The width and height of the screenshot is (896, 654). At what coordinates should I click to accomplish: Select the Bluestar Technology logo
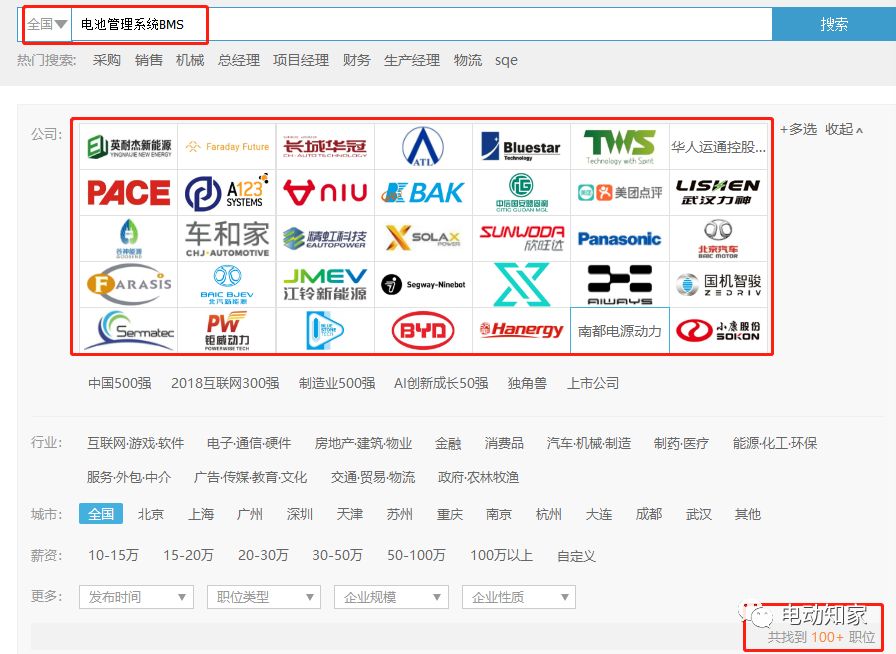(x=521, y=146)
